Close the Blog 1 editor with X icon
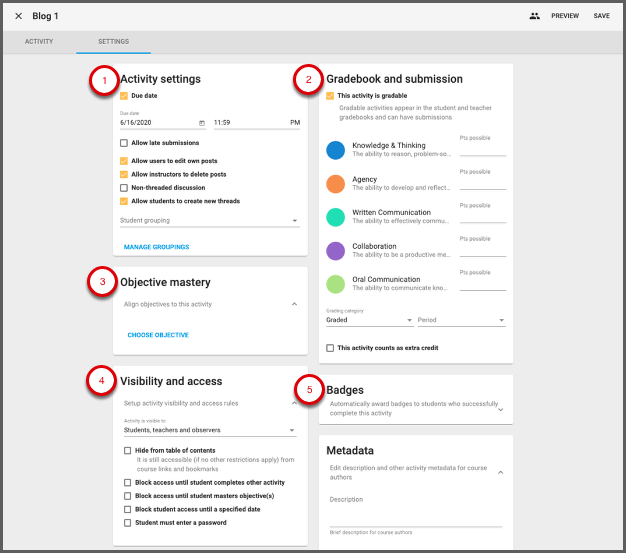The height and width of the screenshot is (553, 626). pyautogui.click(x=18, y=16)
